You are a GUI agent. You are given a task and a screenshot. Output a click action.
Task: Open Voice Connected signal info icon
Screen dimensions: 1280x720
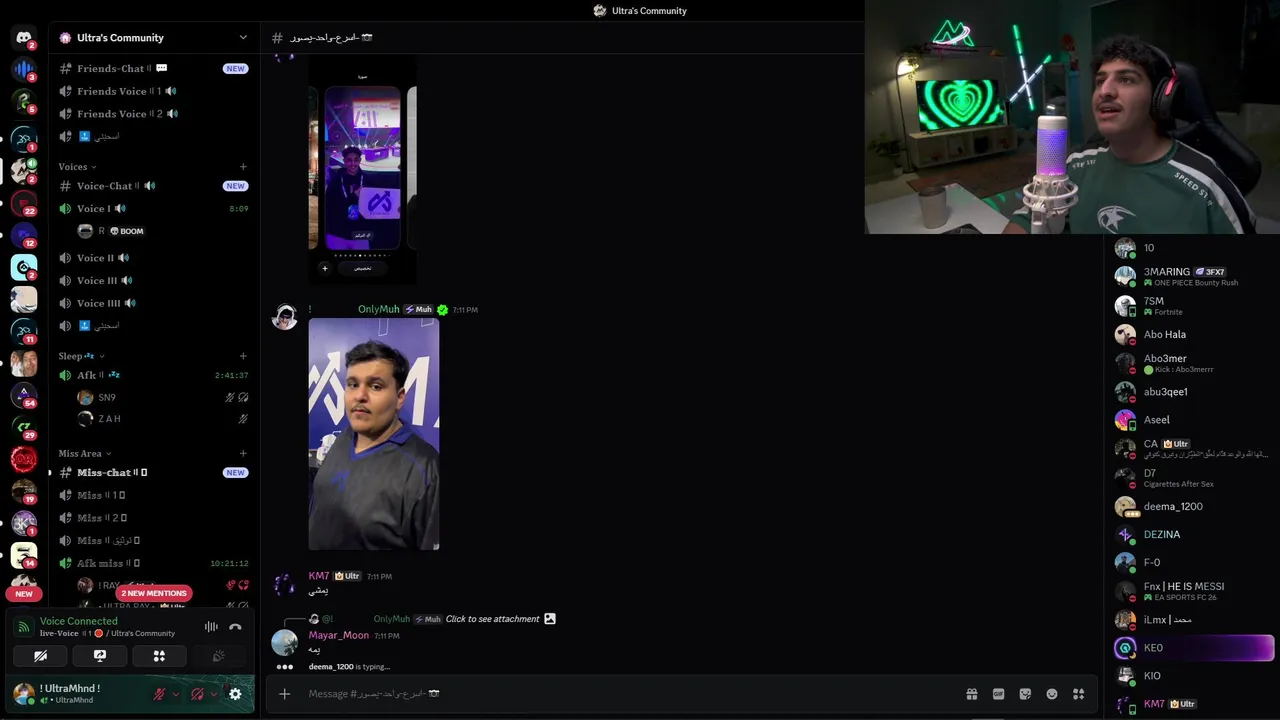click(24, 627)
